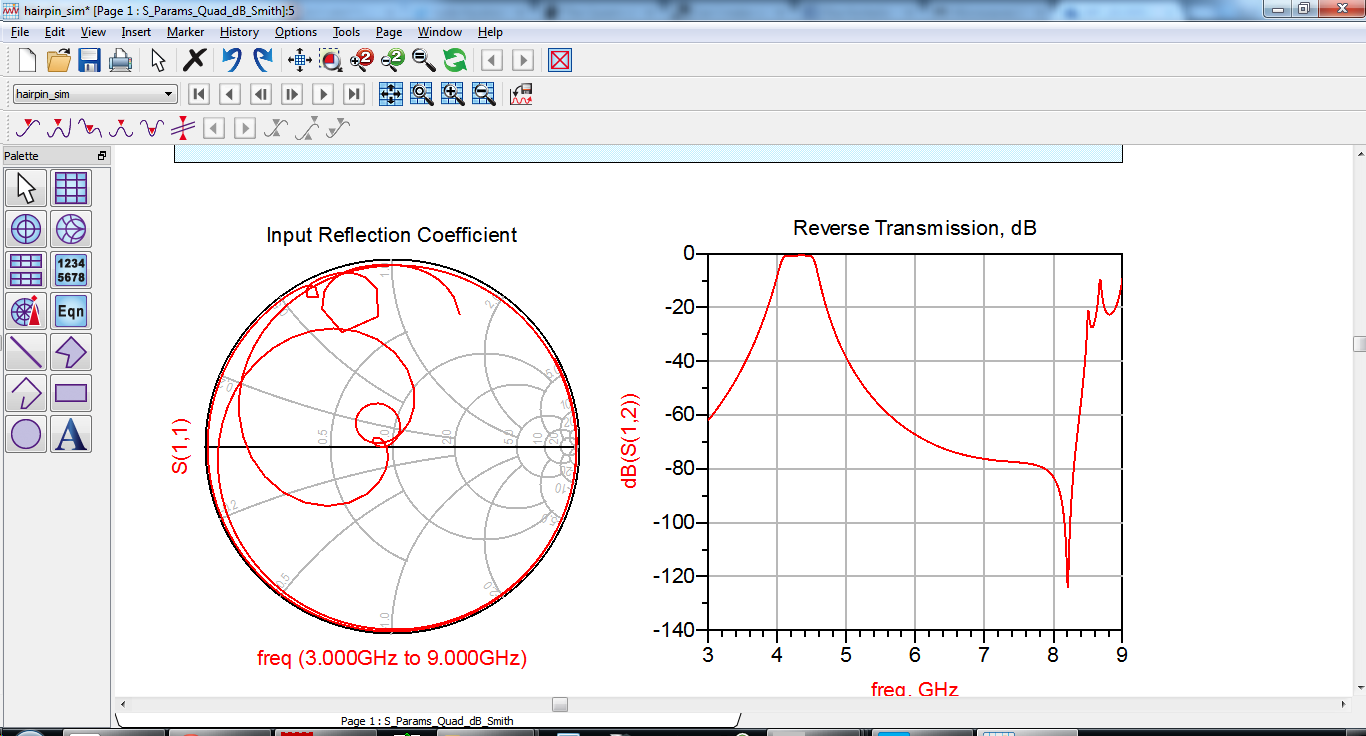Zoom in on plot (blue grid plus)
This screenshot has height=736, width=1366.
pos(453,94)
